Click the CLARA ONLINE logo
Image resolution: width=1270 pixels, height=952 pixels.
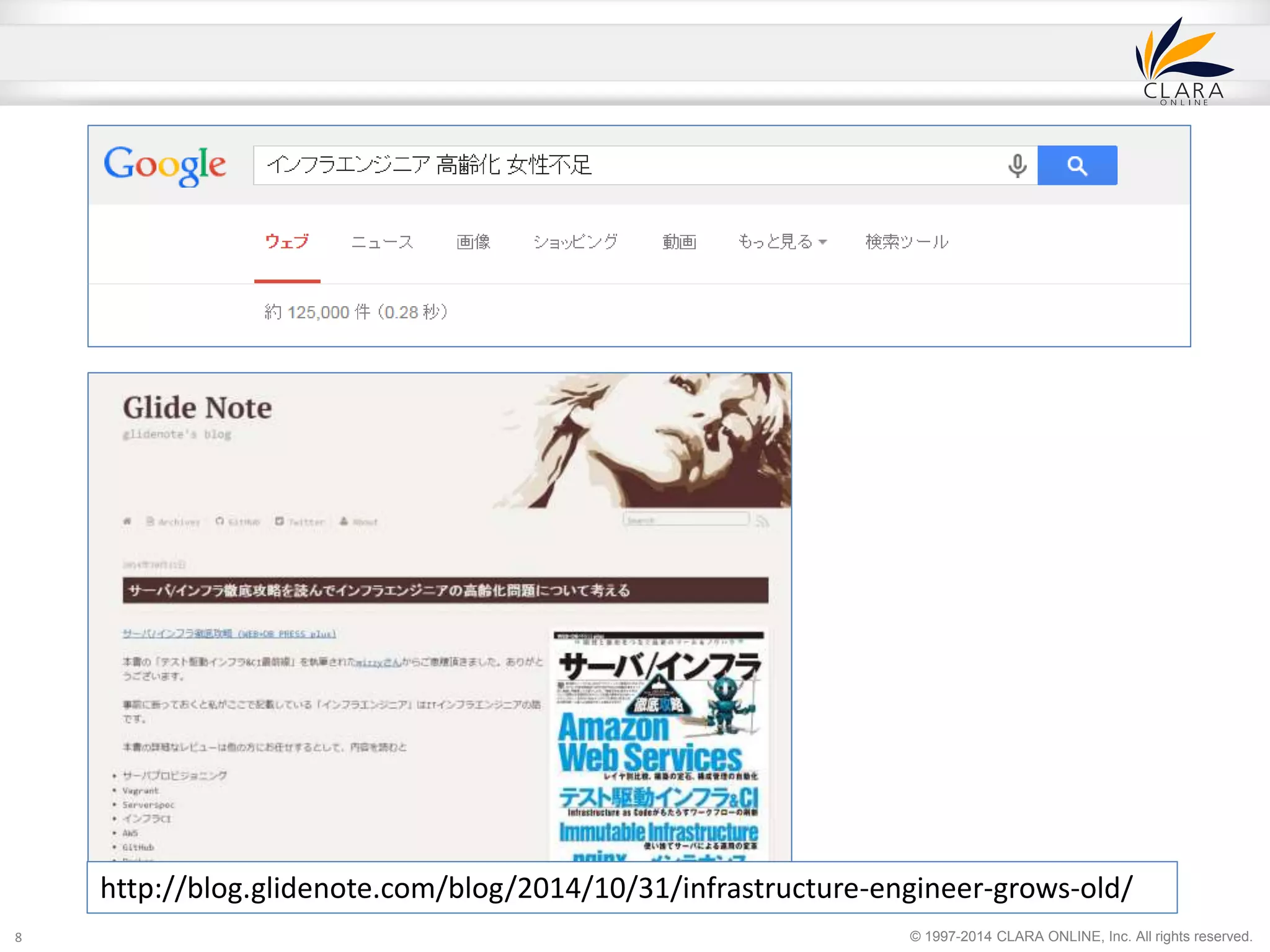click(1184, 61)
